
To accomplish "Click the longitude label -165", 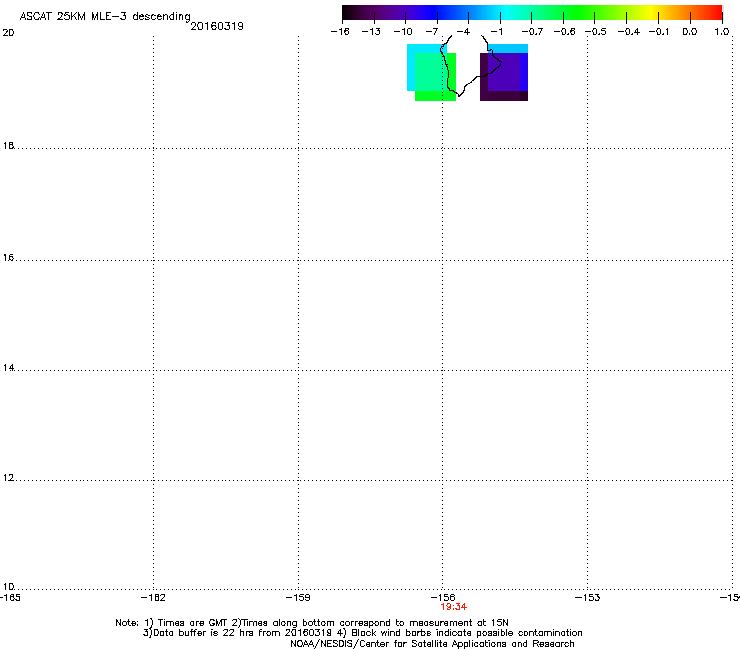I will click(x=10, y=598).
